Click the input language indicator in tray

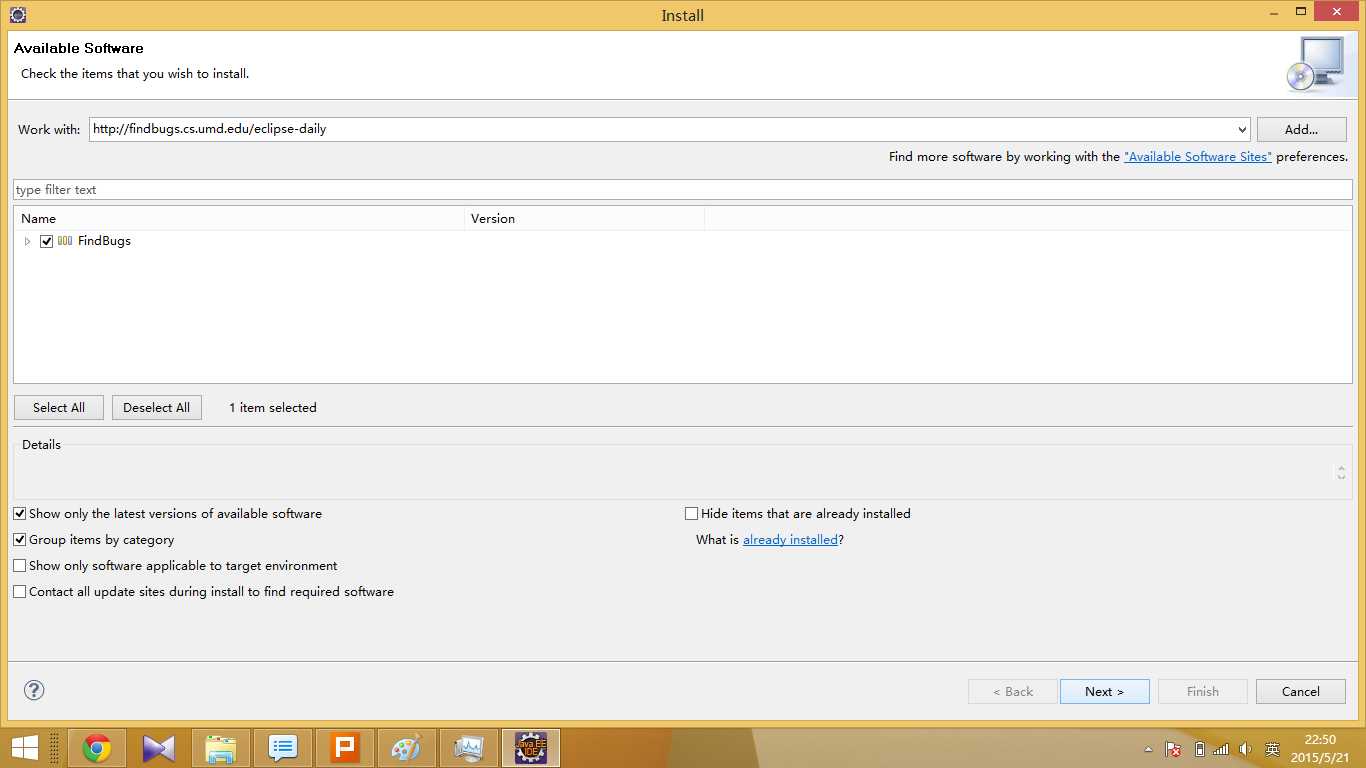tap(1272, 749)
